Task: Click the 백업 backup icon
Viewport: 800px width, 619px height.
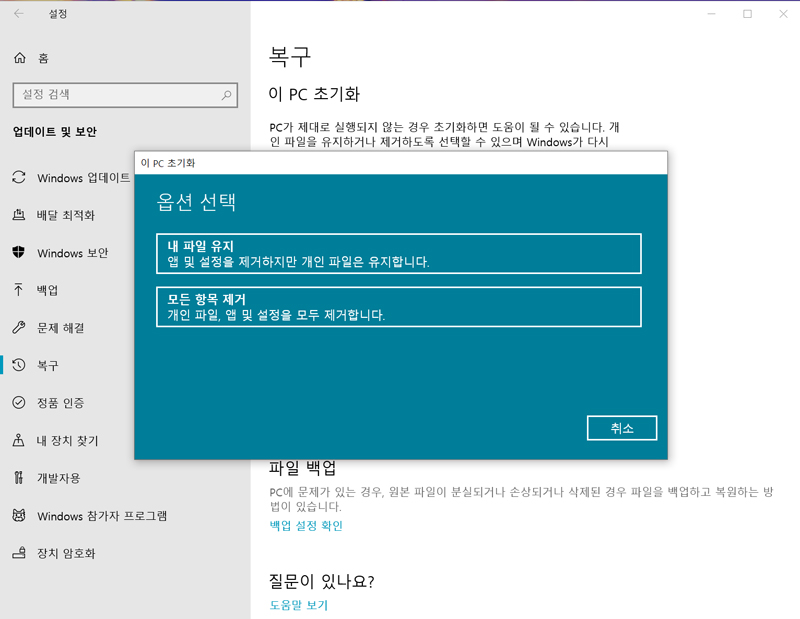Action: pos(17,290)
